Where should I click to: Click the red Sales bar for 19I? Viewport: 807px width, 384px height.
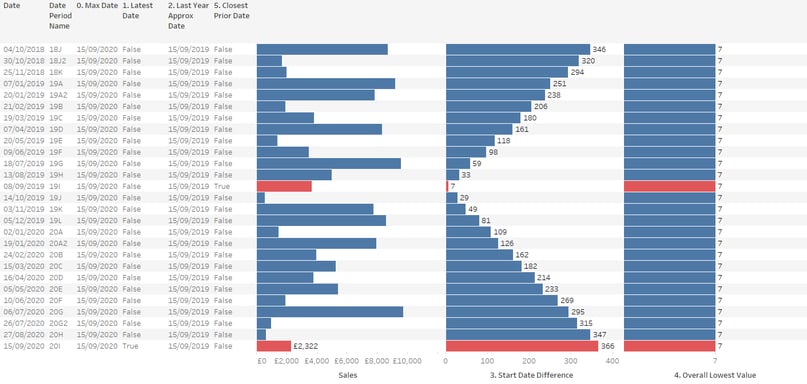pyautogui.click(x=284, y=186)
